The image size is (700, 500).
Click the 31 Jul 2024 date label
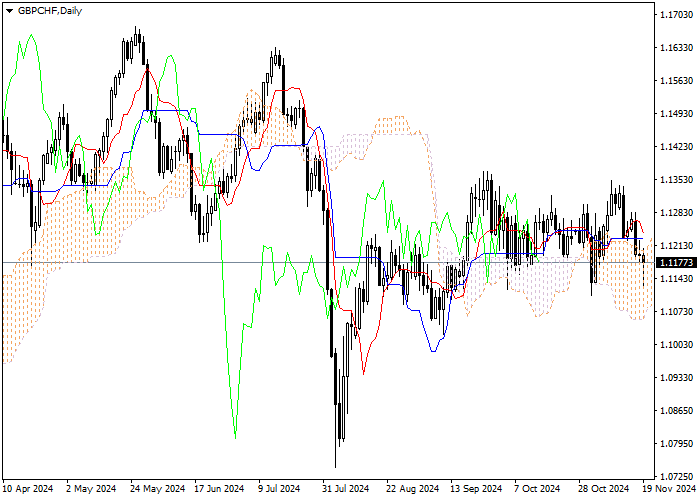tap(346, 489)
